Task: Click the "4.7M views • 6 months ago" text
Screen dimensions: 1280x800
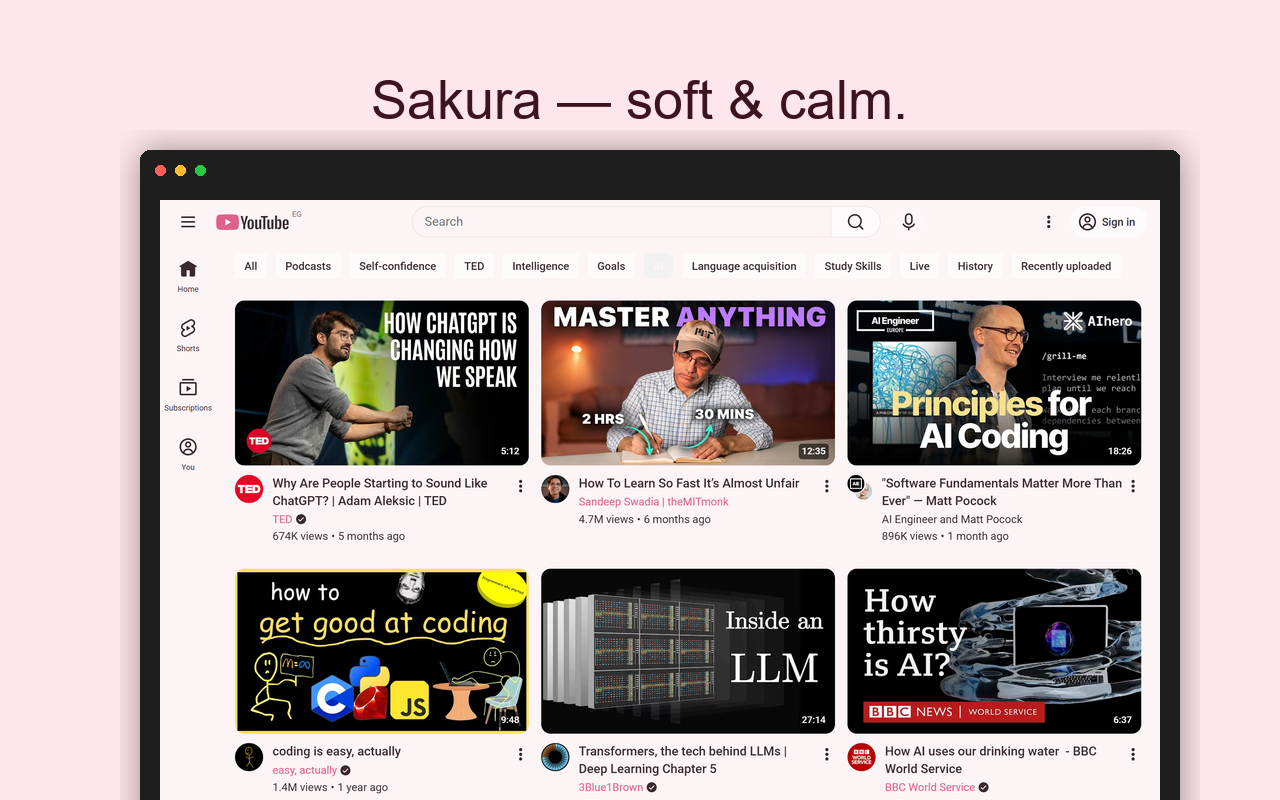Action: pyautogui.click(x=645, y=519)
